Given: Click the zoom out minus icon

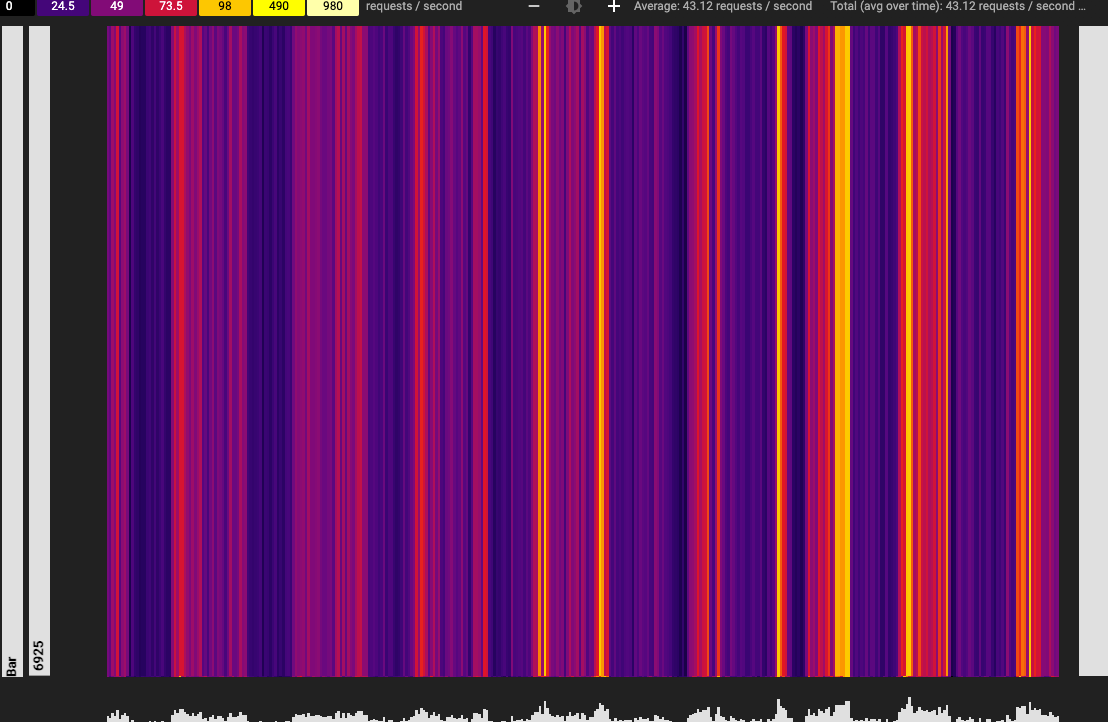Looking at the screenshot, I should (533, 6).
